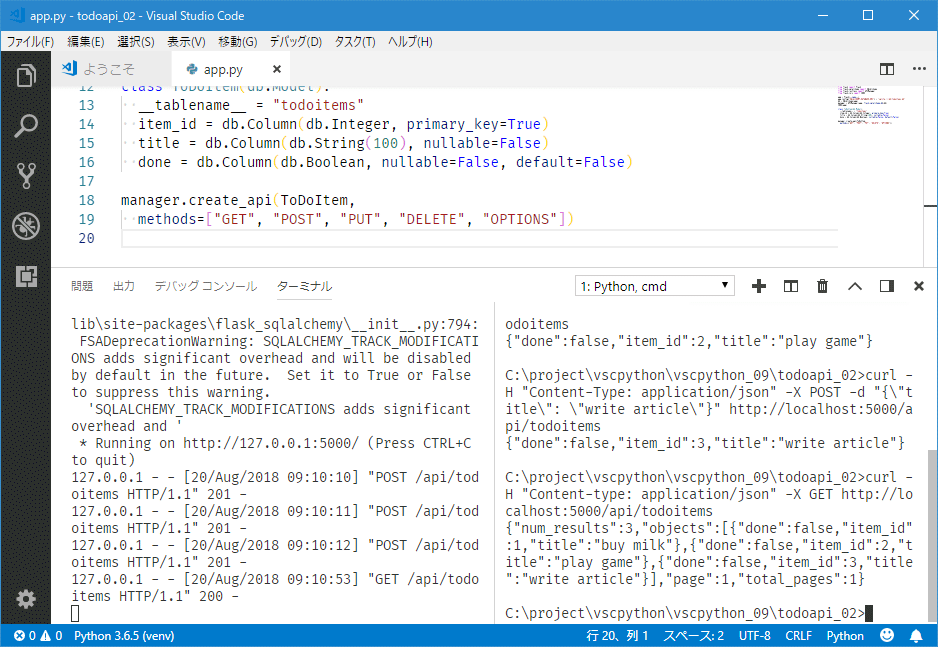Split the editor to the side
Viewport: 938px width, 647px height.
(x=887, y=69)
